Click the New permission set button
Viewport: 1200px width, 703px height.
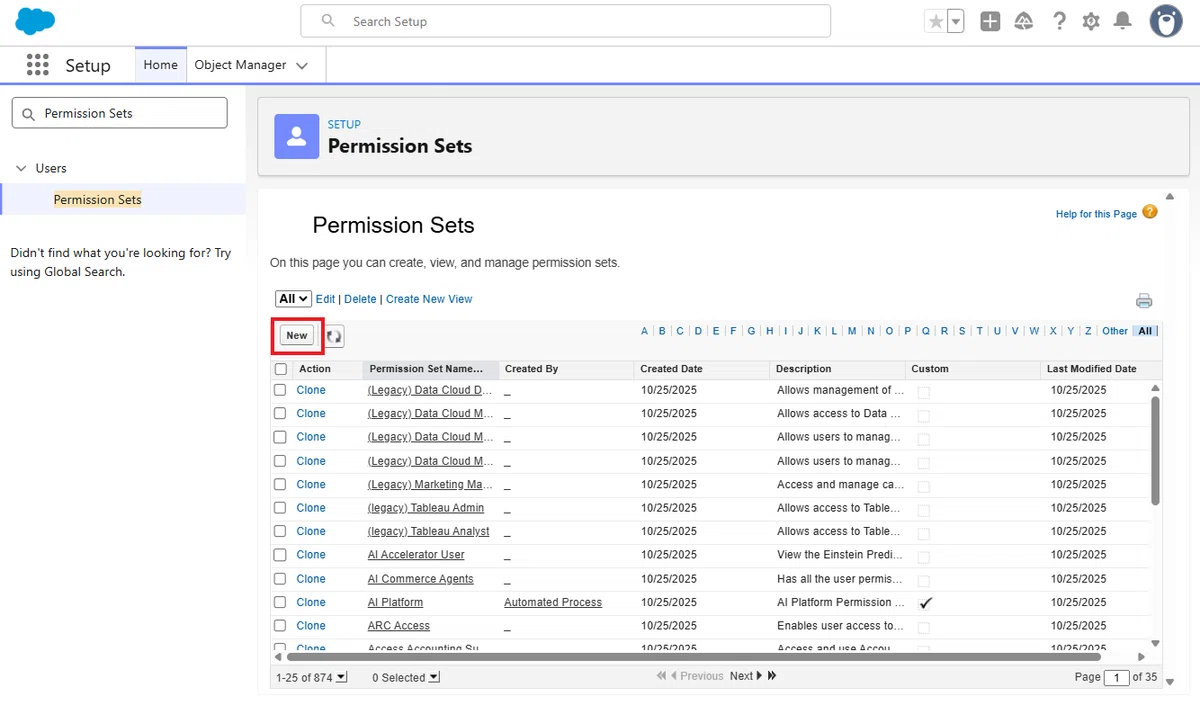(x=297, y=336)
